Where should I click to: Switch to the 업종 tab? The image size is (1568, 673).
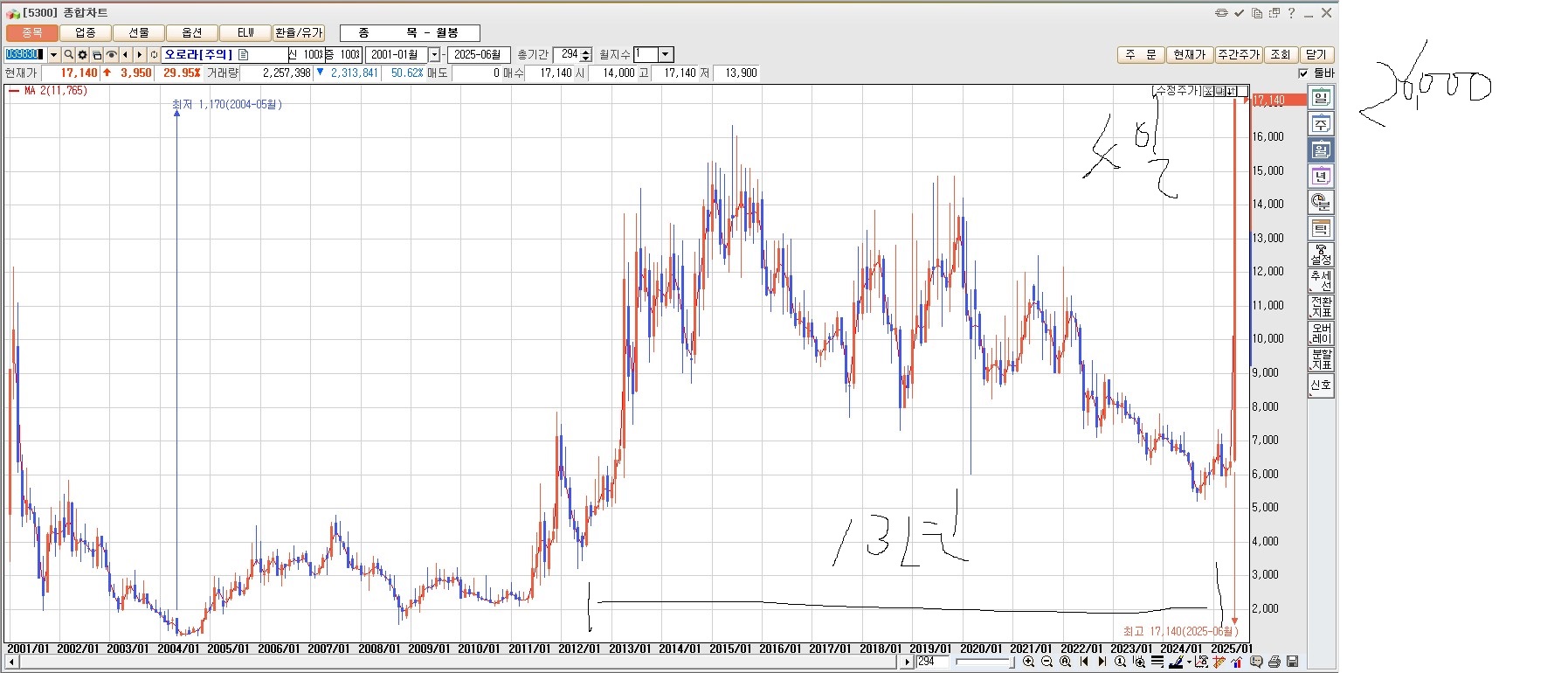click(x=86, y=33)
